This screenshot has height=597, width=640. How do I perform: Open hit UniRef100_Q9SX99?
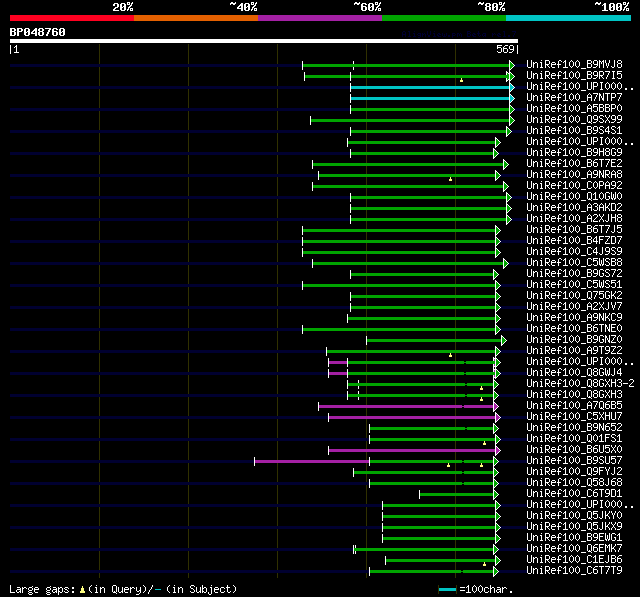[x=574, y=120]
